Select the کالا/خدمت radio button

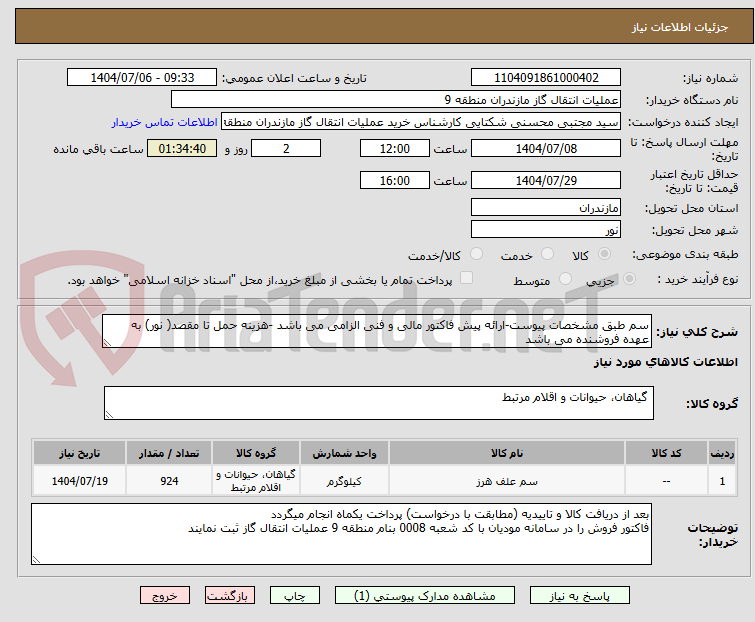[x=476, y=254]
